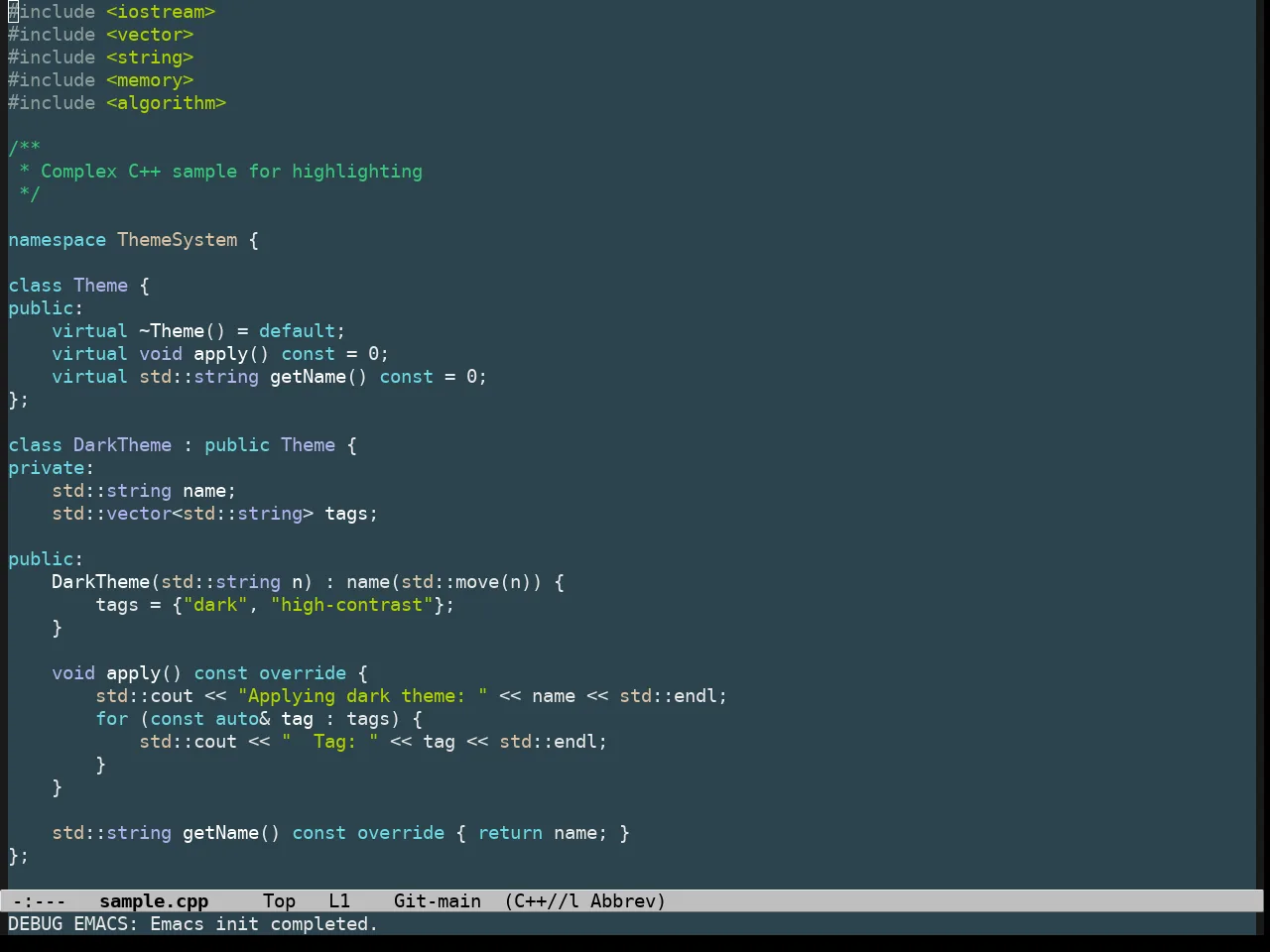Click 'return name;' in getName override
1270x952 pixels.
[543, 833]
